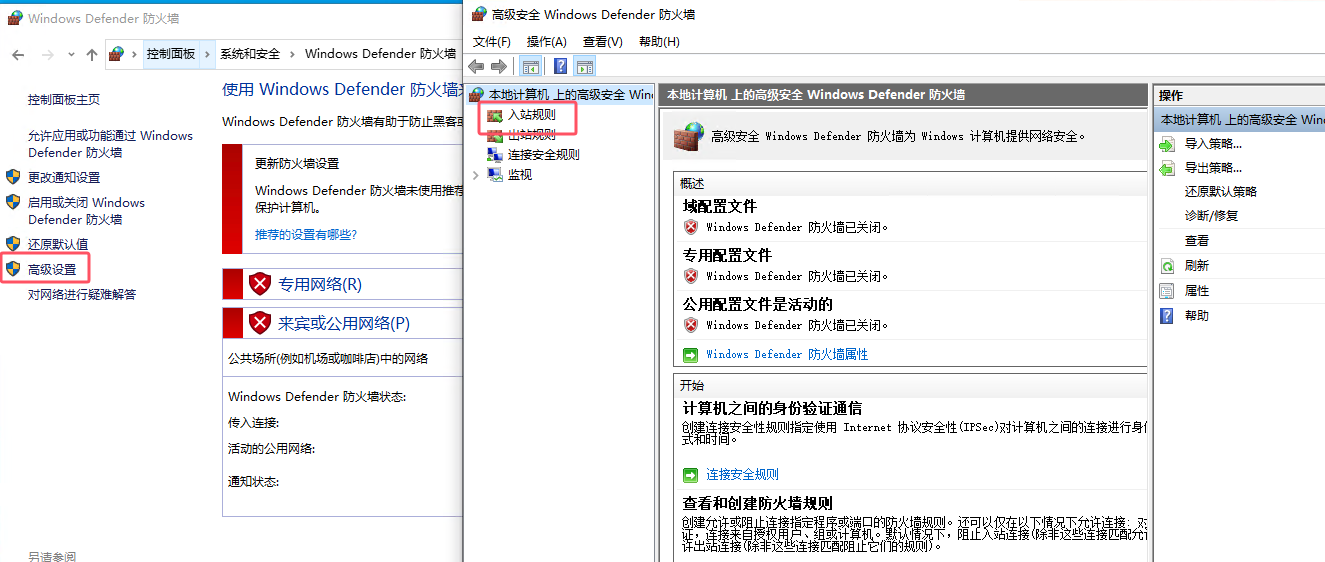
Task: Open the 连接安全规则 link in 开始 section
Action: 742,475
